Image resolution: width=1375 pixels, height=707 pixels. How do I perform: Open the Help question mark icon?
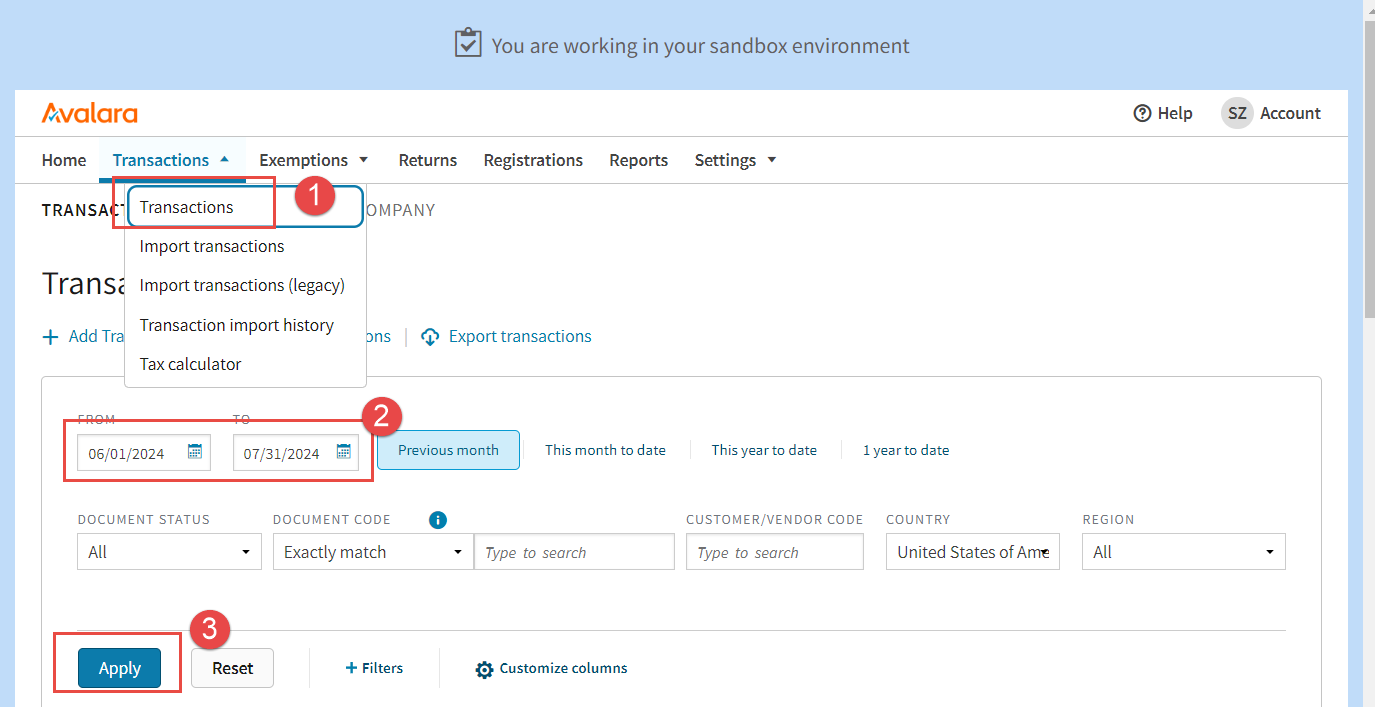(1142, 113)
